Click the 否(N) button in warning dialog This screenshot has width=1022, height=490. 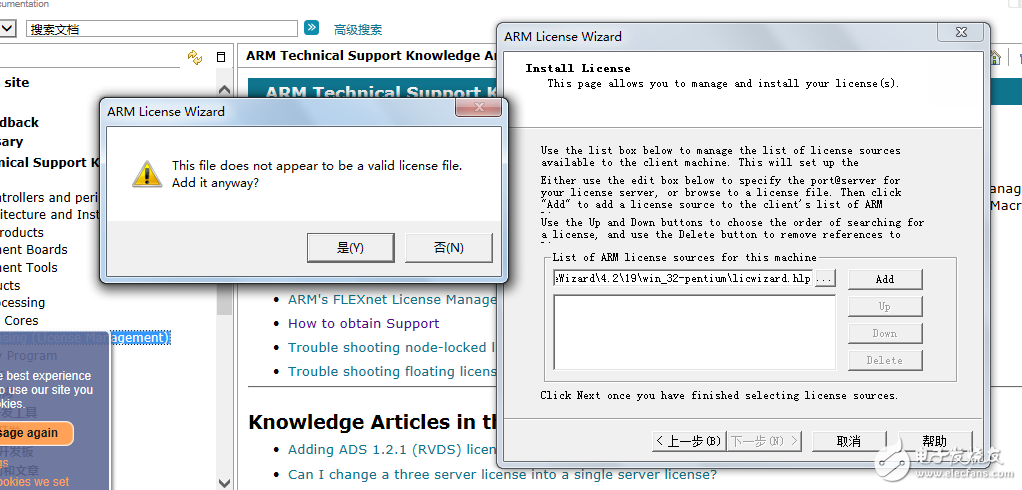coord(448,248)
